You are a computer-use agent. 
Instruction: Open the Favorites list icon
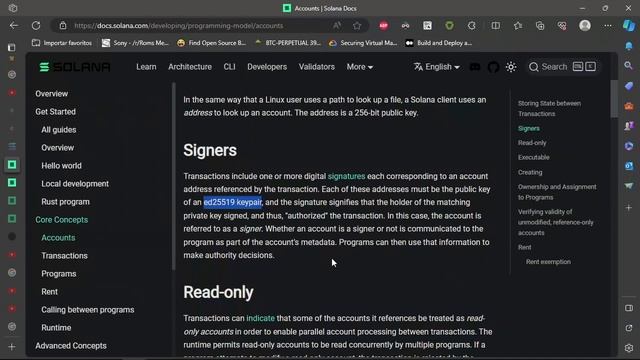point(518,26)
